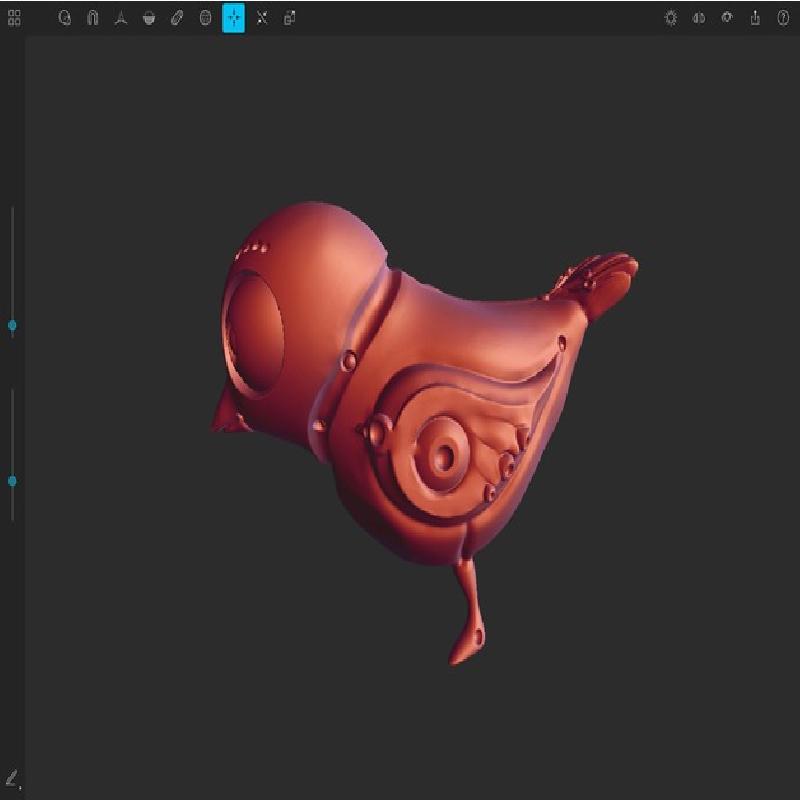Image resolution: width=800 pixels, height=800 pixels.
Task: Select the first sculpt brush tool
Action: click(65, 18)
